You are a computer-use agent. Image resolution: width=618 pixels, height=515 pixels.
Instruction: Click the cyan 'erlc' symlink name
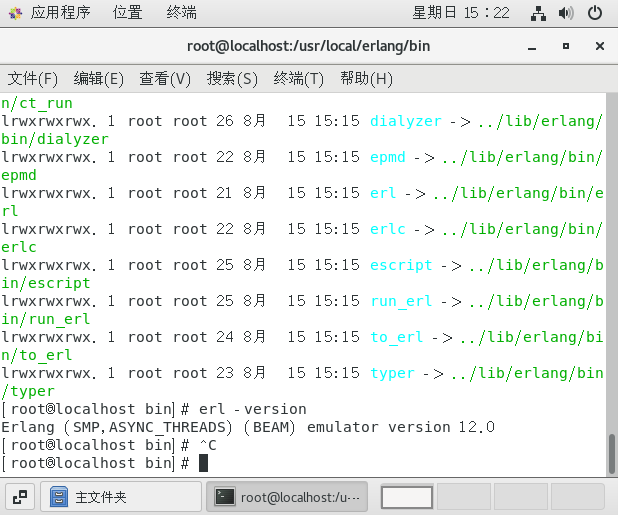[388, 229]
